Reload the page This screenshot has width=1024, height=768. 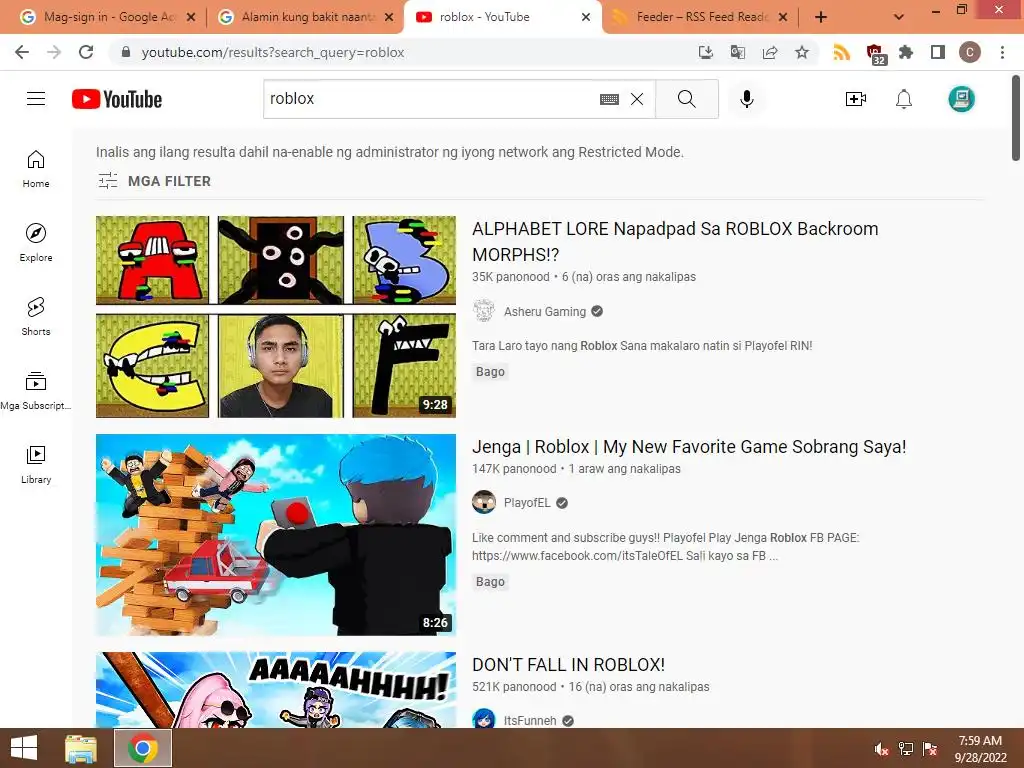[x=86, y=52]
